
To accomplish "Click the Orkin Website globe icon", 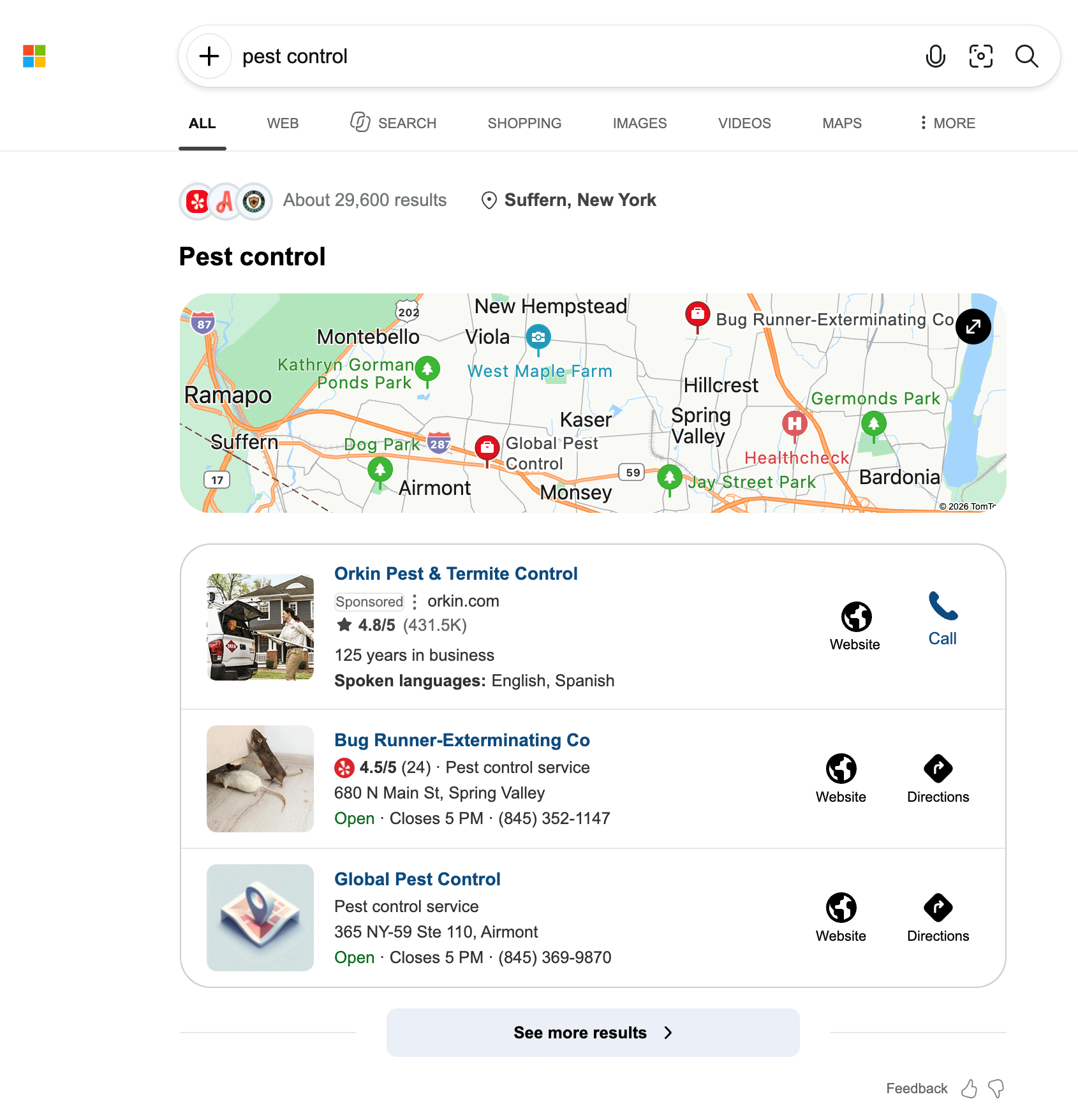I will pyautogui.click(x=856, y=616).
